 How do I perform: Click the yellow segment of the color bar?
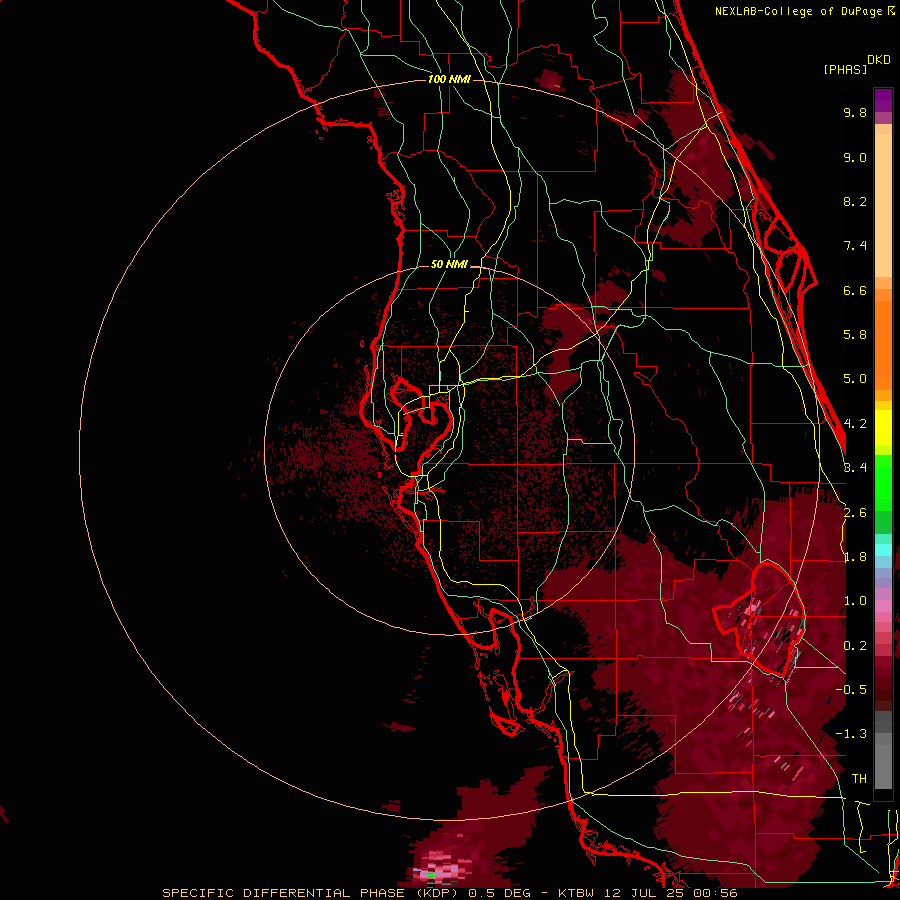[883, 428]
